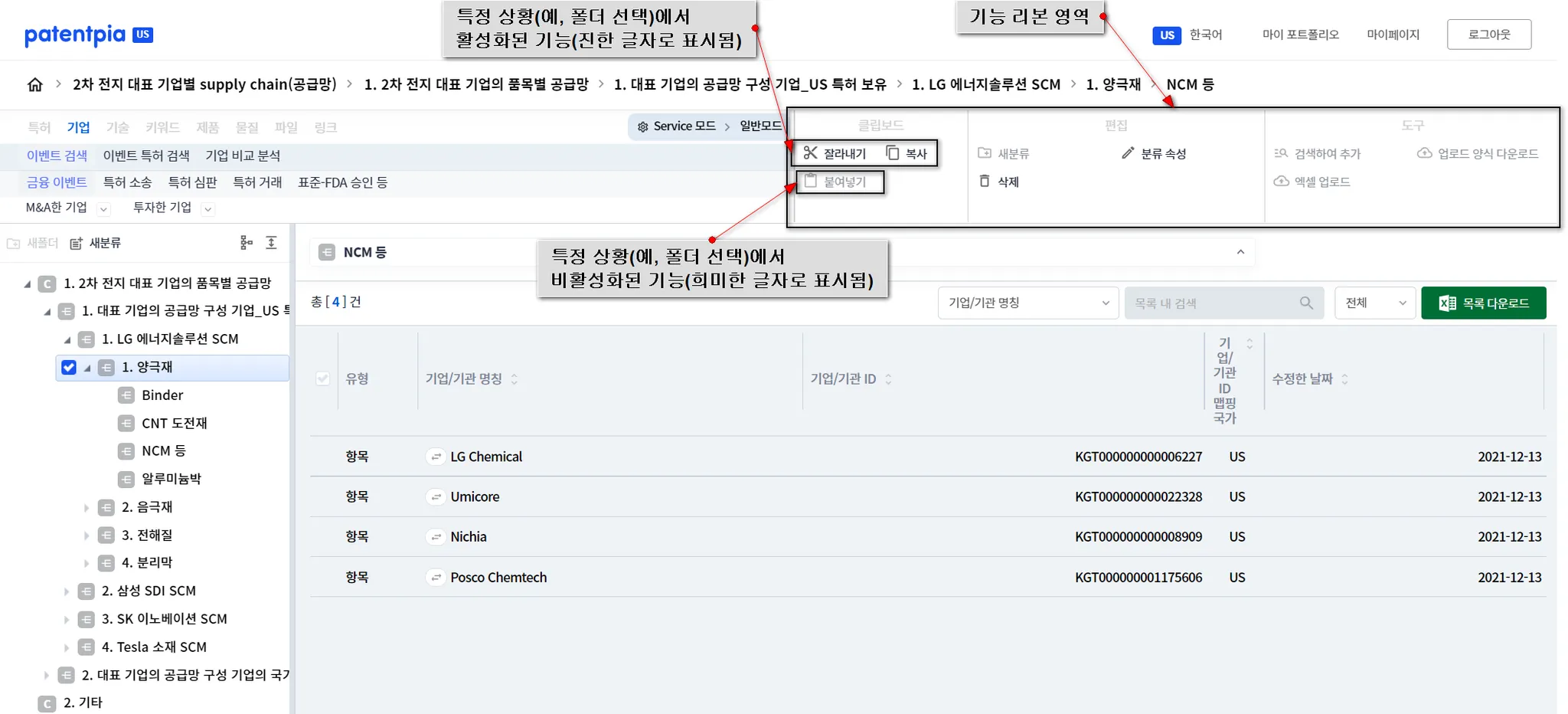Click the cloud icon for 업로드 양식 다운로드

1424,153
